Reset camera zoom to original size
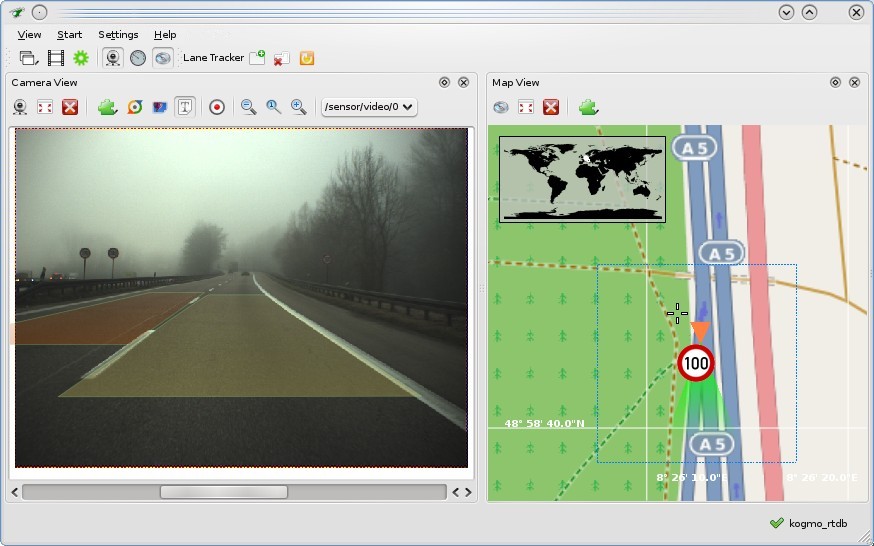Screen dimensions: 874x546 pos(273,107)
